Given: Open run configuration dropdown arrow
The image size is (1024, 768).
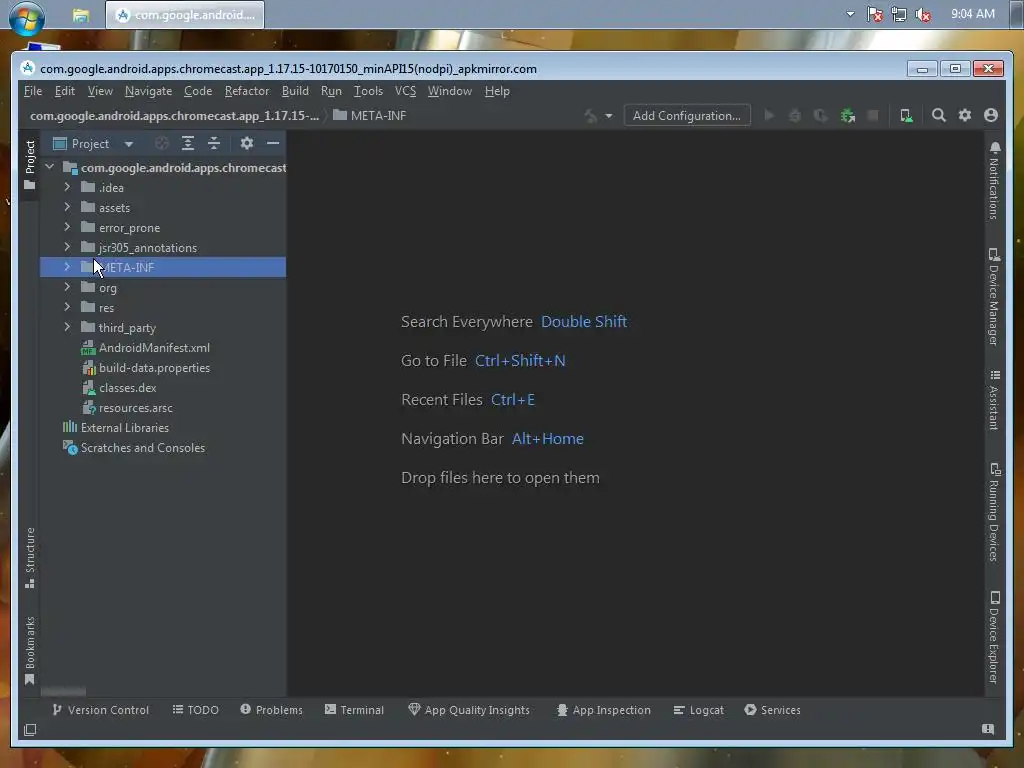Looking at the screenshot, I should tap(609, 116).
